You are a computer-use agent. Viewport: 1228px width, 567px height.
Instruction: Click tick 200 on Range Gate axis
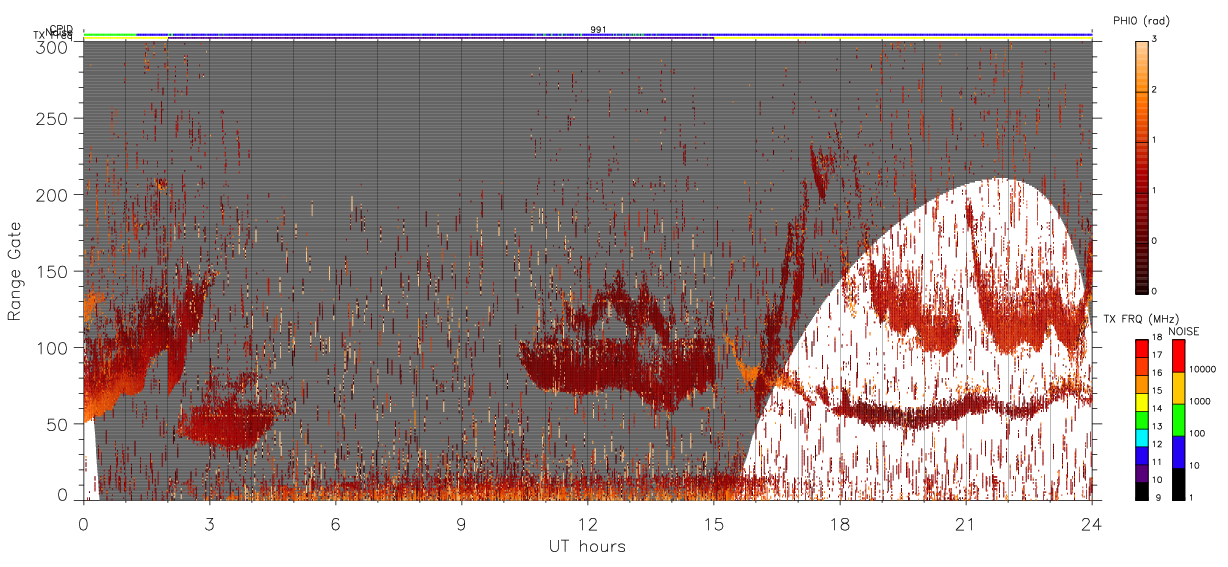pos(52,195)
